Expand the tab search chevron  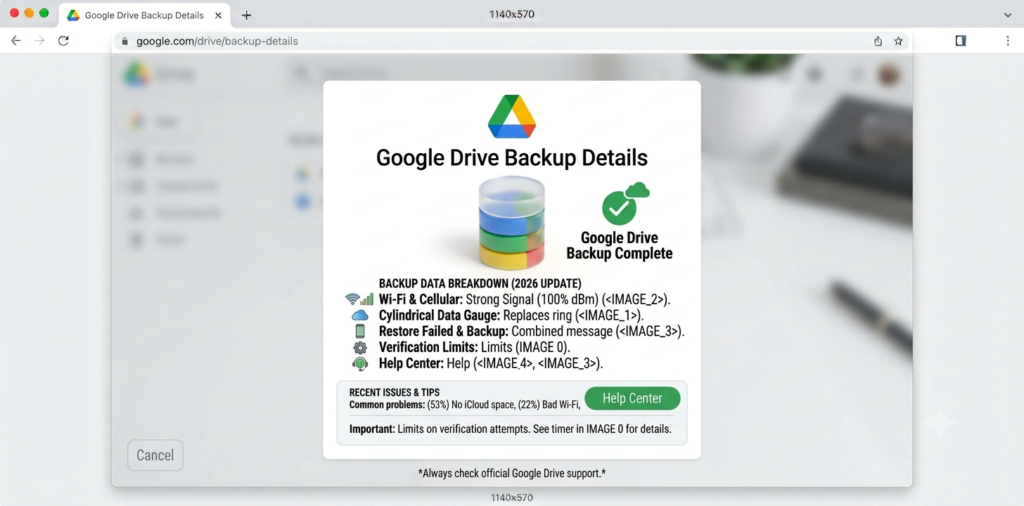[x=1007, y=15]
